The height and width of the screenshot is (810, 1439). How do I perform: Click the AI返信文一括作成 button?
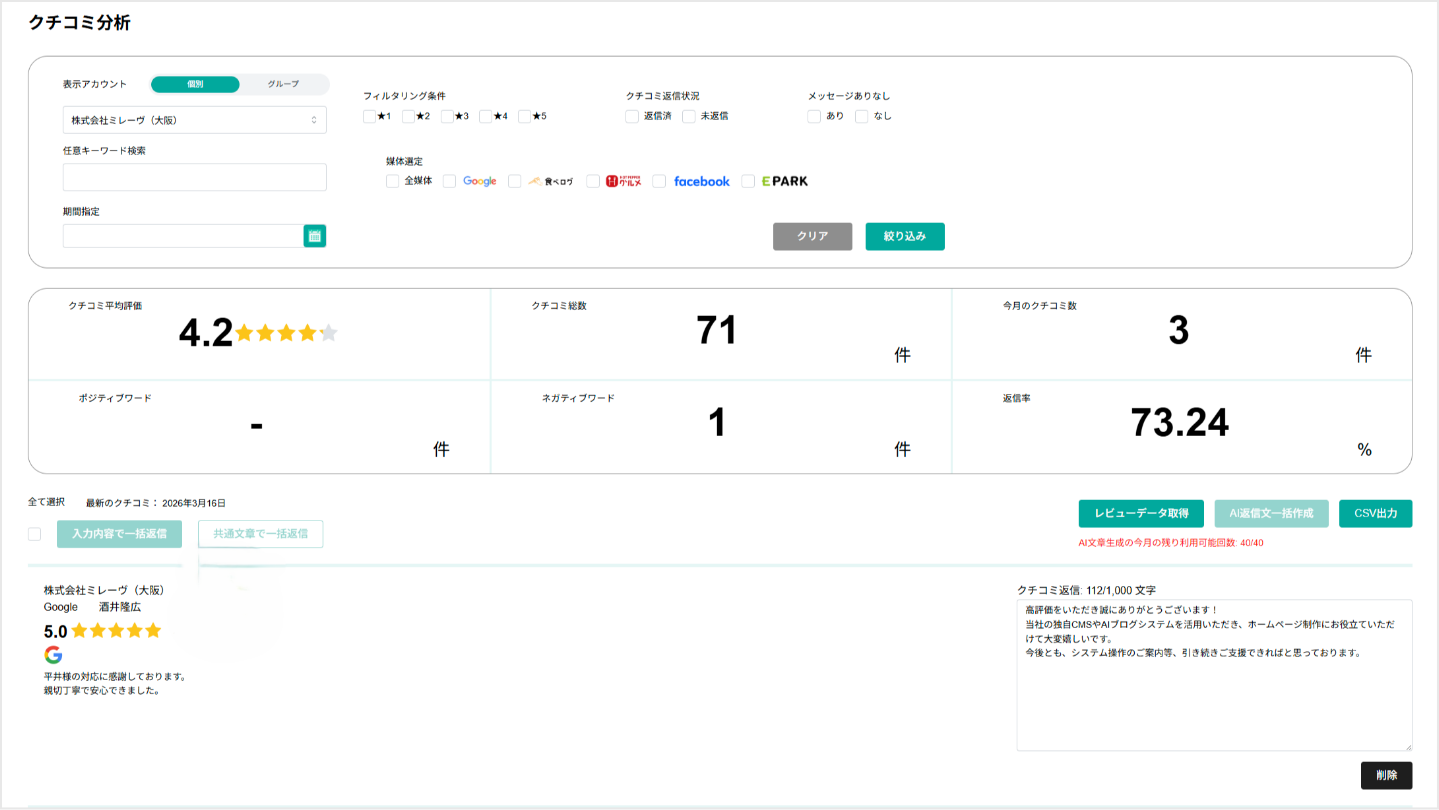click(x=1272, y=513)
